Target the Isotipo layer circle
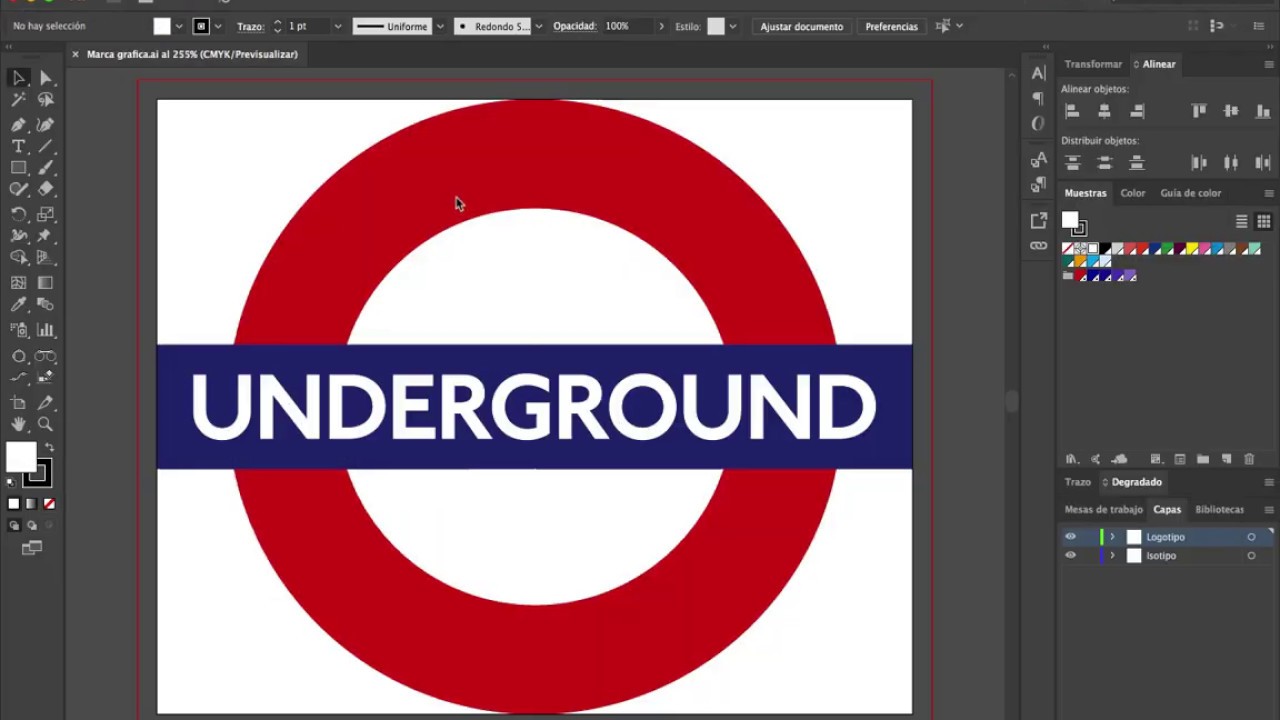 [1251, 556]
